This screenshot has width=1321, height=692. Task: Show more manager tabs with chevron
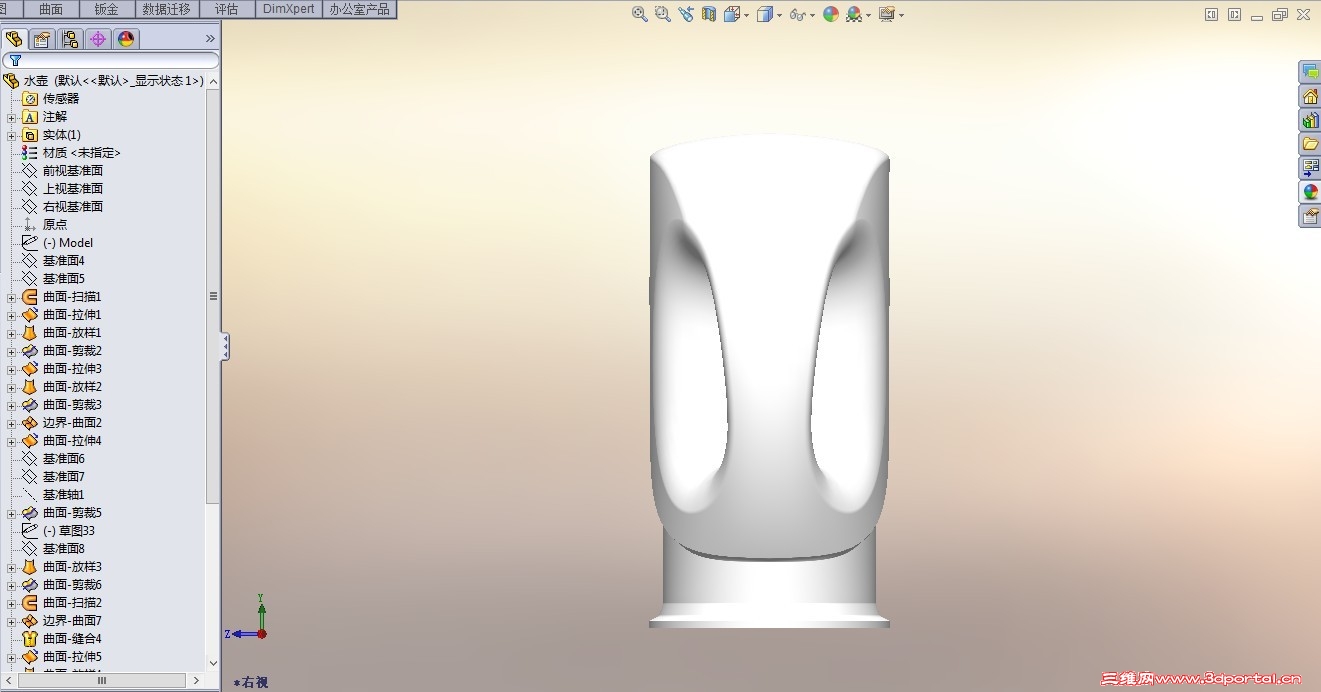(210, 39)
